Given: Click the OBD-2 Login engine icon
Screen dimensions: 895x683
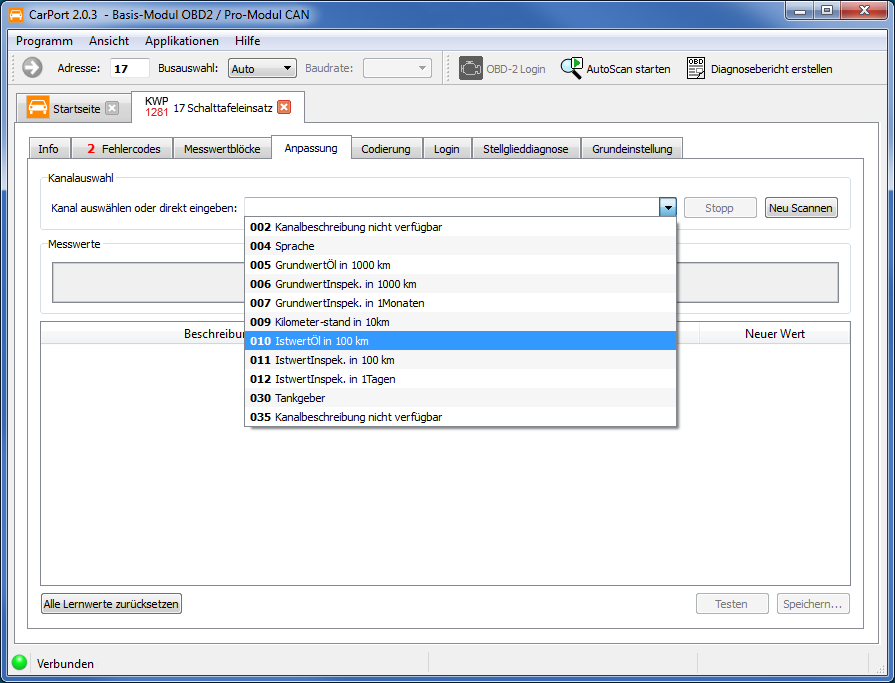Looking at the screenshot, I should pyautogui.click(x=471, y=68).
